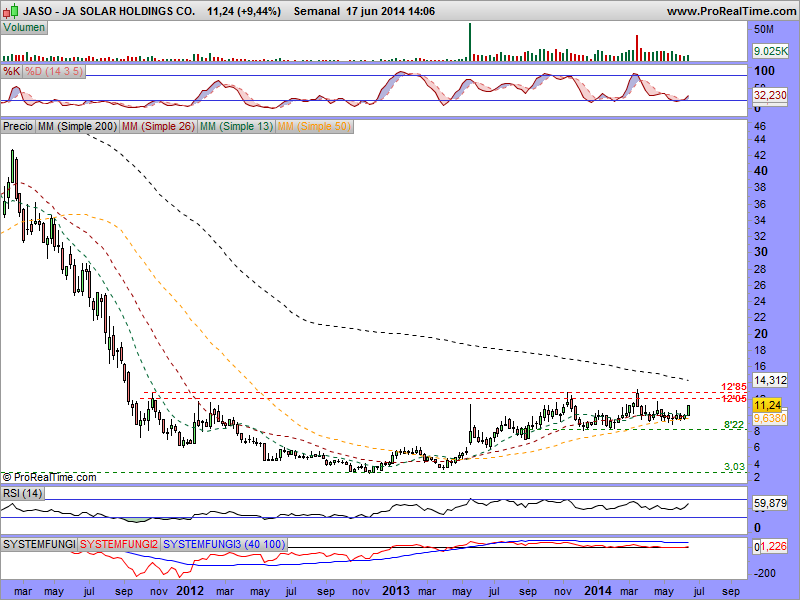Click the JASO - JA SOLAR HOLDINGS CO. title
The height and width of the screenshot is (600, 800).
[x=109, y=11]
